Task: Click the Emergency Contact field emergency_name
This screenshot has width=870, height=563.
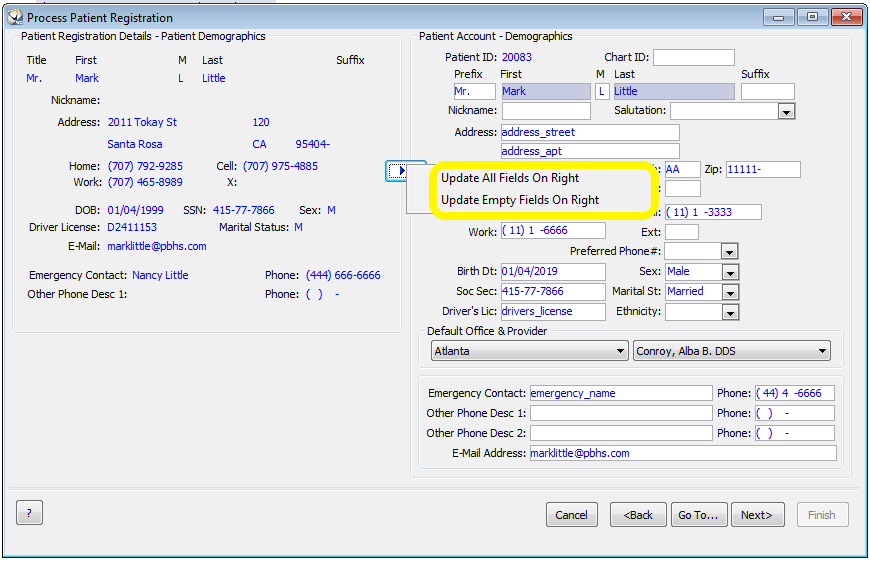Action: pos(621,393)
